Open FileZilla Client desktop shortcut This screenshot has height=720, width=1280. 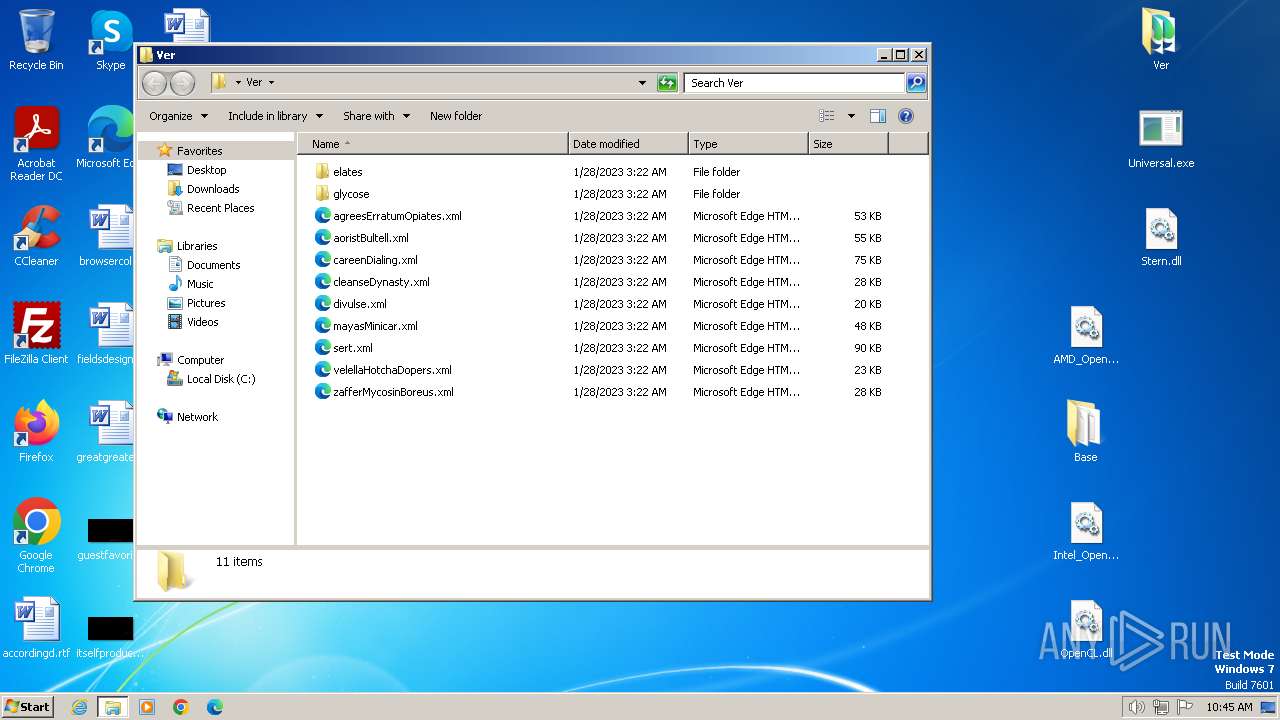(x=36, y=333)
